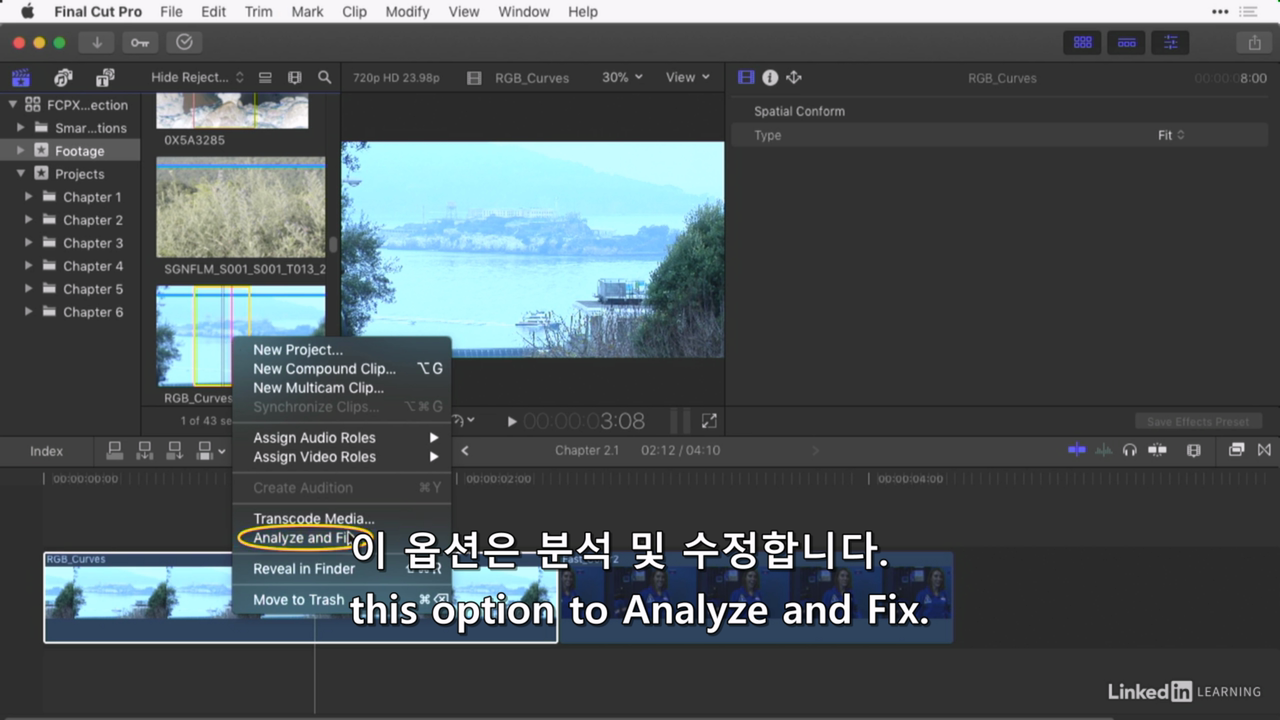Open the 30% viewer zoom dropdown

point(622,77)
